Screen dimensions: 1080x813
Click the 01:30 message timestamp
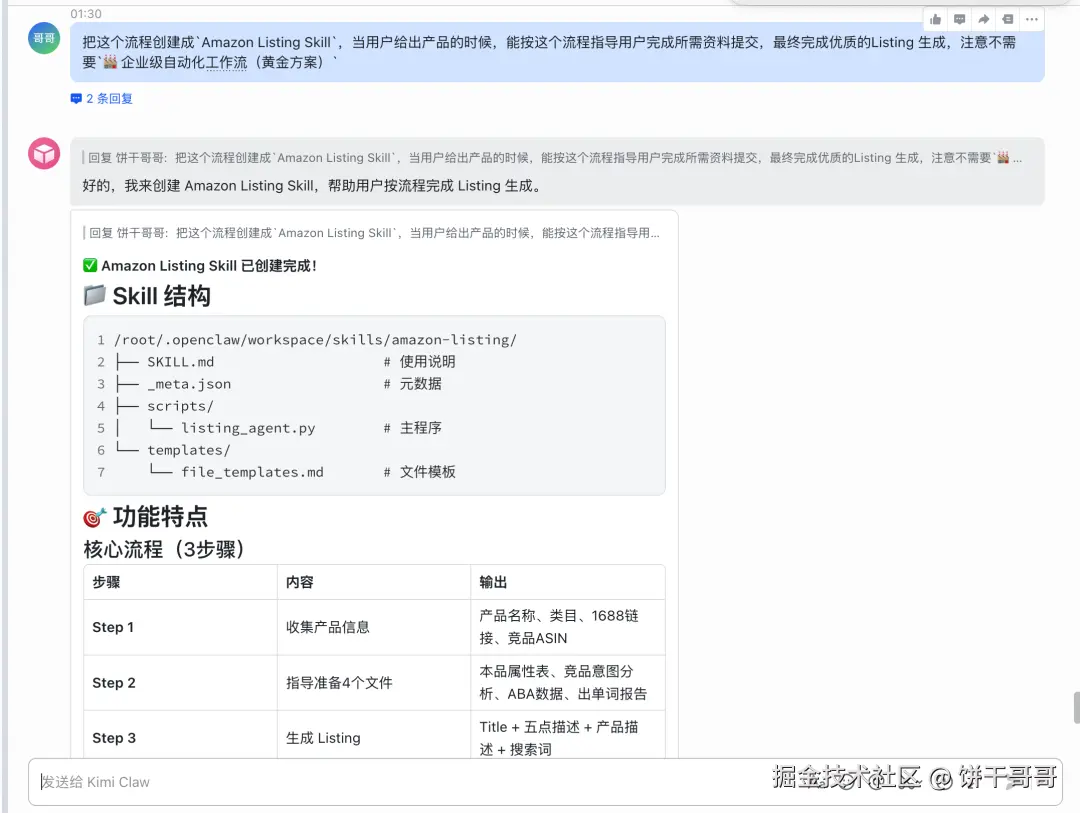(x=86, y=14)
